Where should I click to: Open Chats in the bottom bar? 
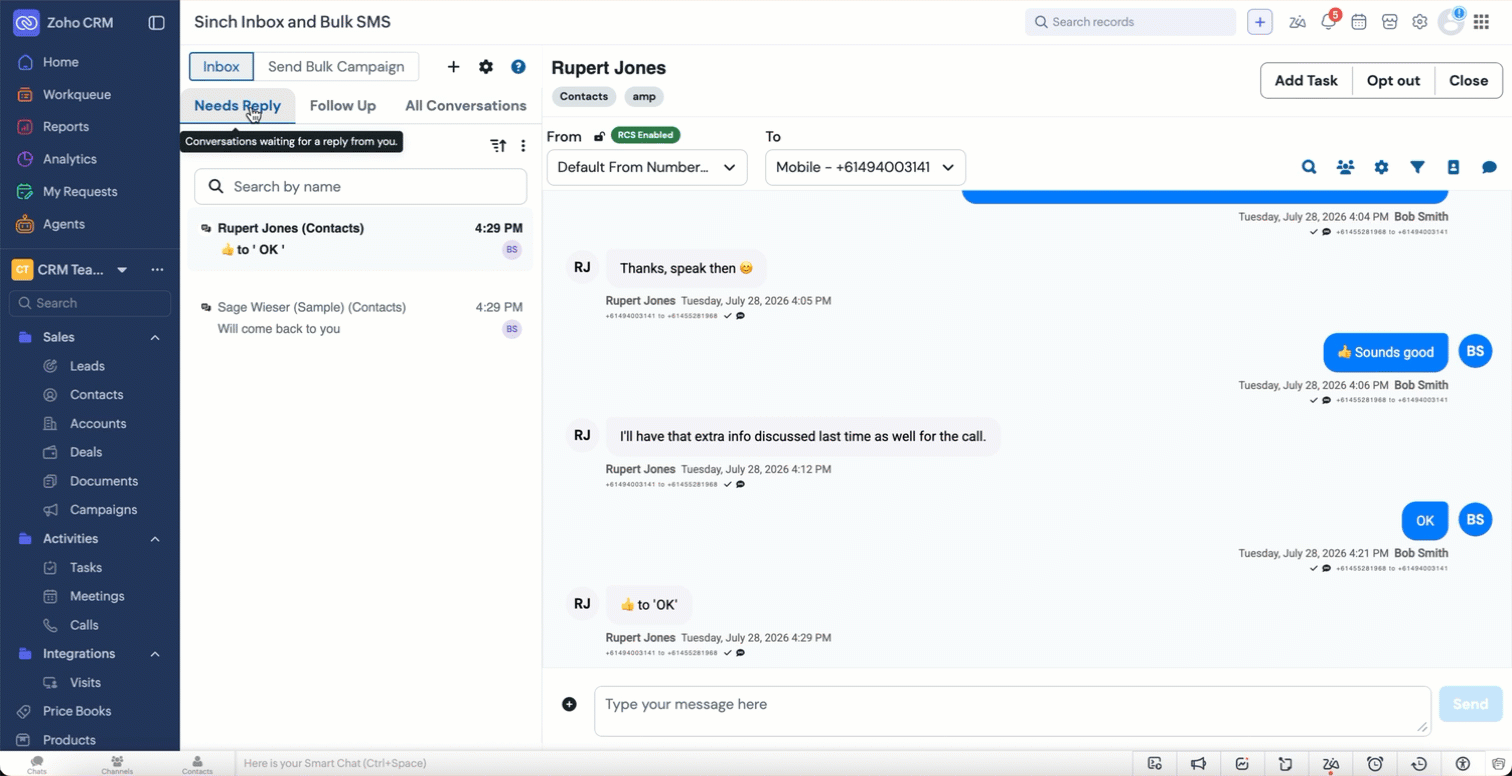pos(37,765)
